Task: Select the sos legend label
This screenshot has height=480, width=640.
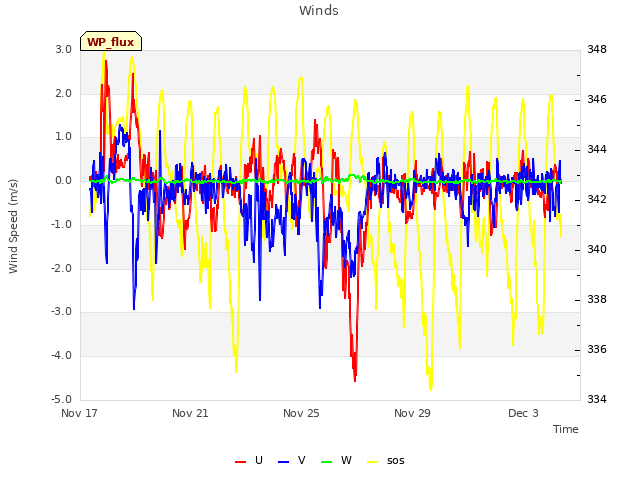Action: [396, 461]
